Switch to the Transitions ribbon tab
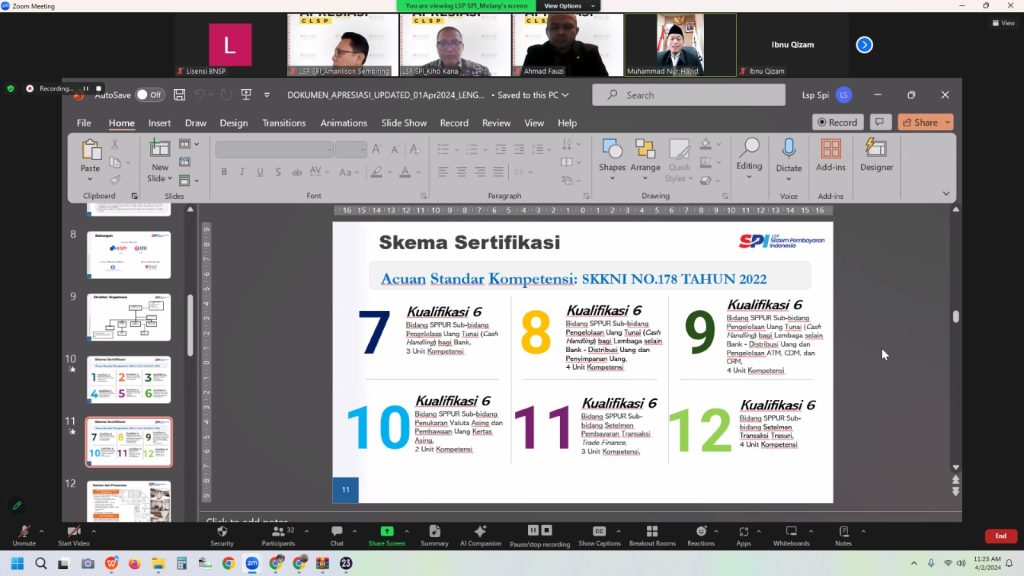Image resolution: width=1024 pixels, height=576 pixels. 283,123
